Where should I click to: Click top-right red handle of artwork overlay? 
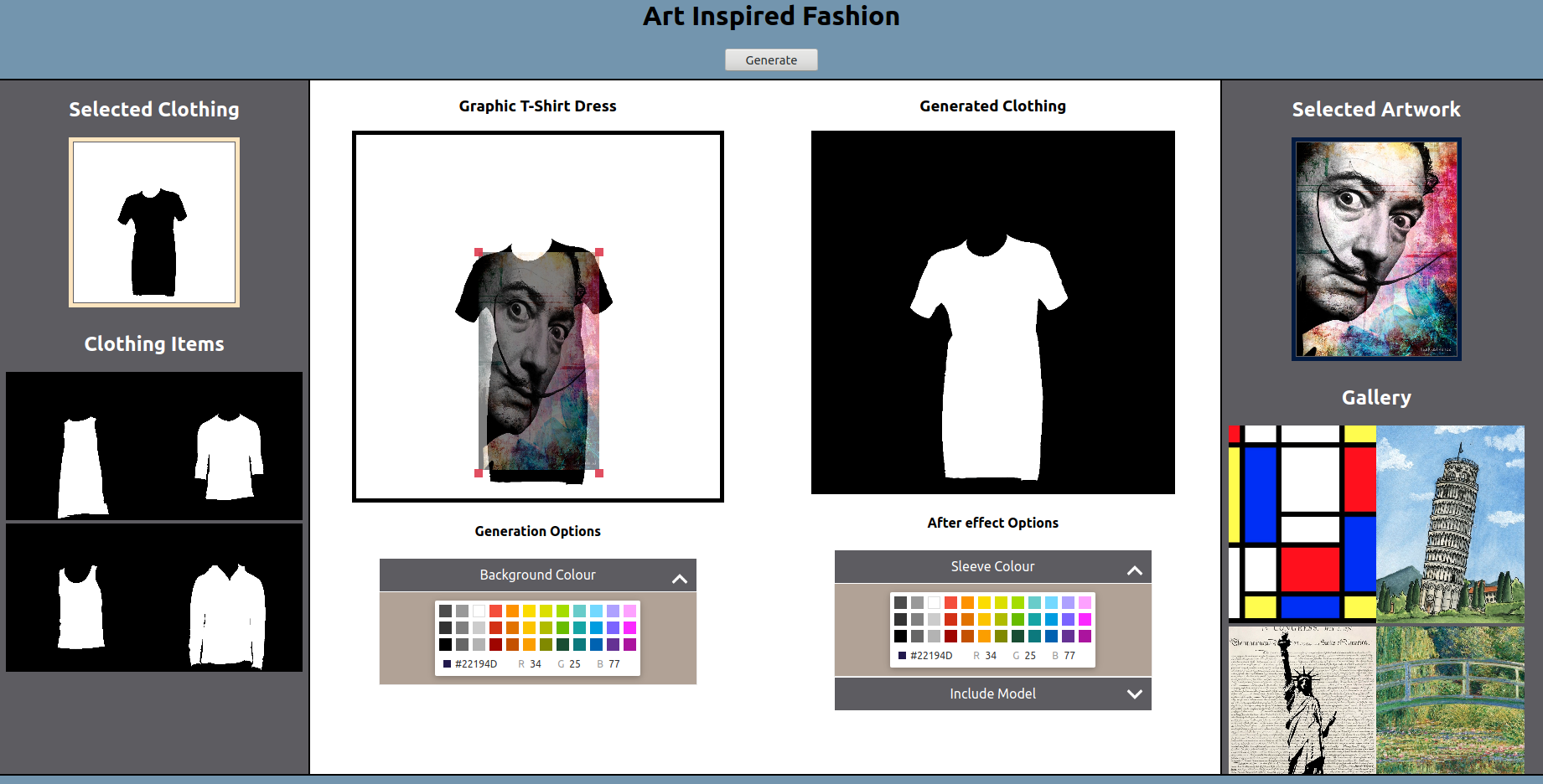pyautogui.click(x=599, y=252)
